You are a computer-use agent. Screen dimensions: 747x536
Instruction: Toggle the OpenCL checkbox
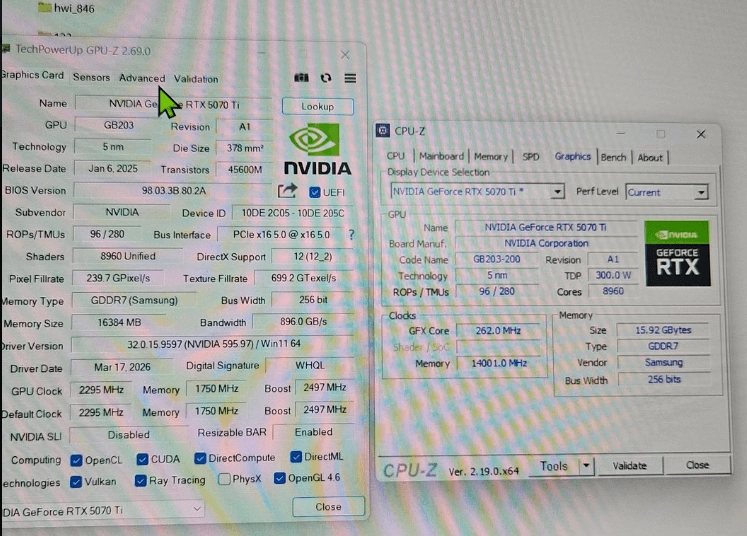tap(76, 460)
